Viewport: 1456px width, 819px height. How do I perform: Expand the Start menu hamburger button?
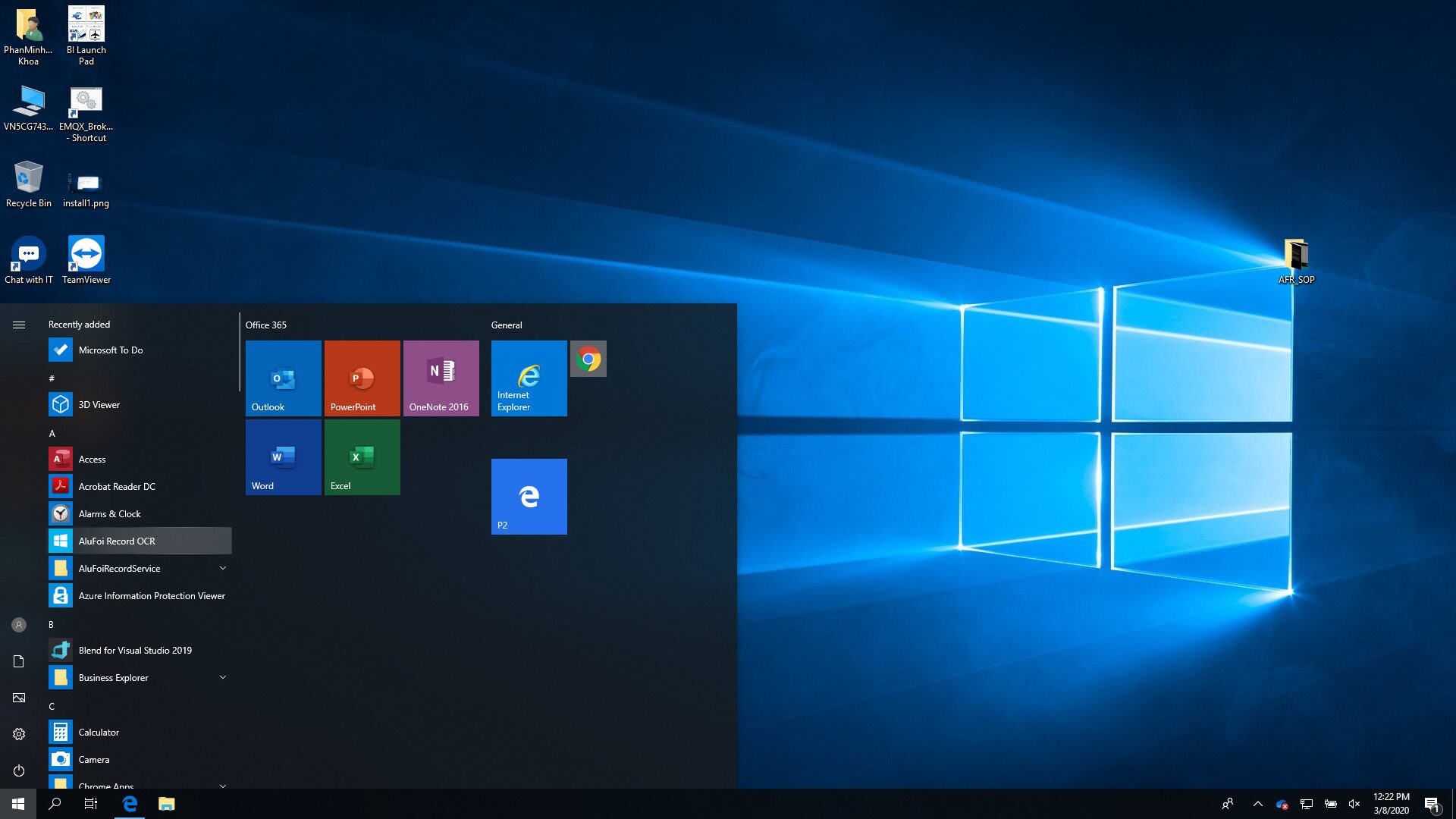click(19, 325)
